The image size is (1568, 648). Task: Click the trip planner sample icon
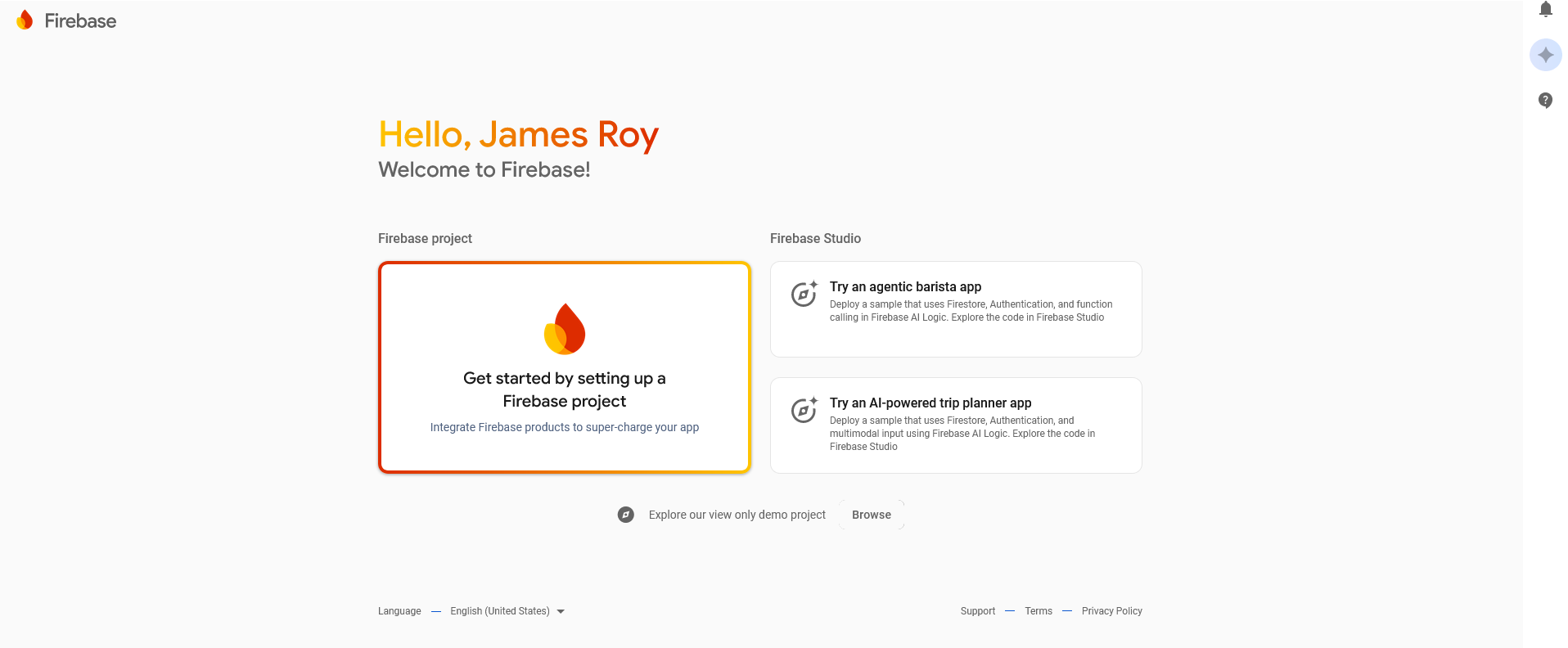(804, 410)
